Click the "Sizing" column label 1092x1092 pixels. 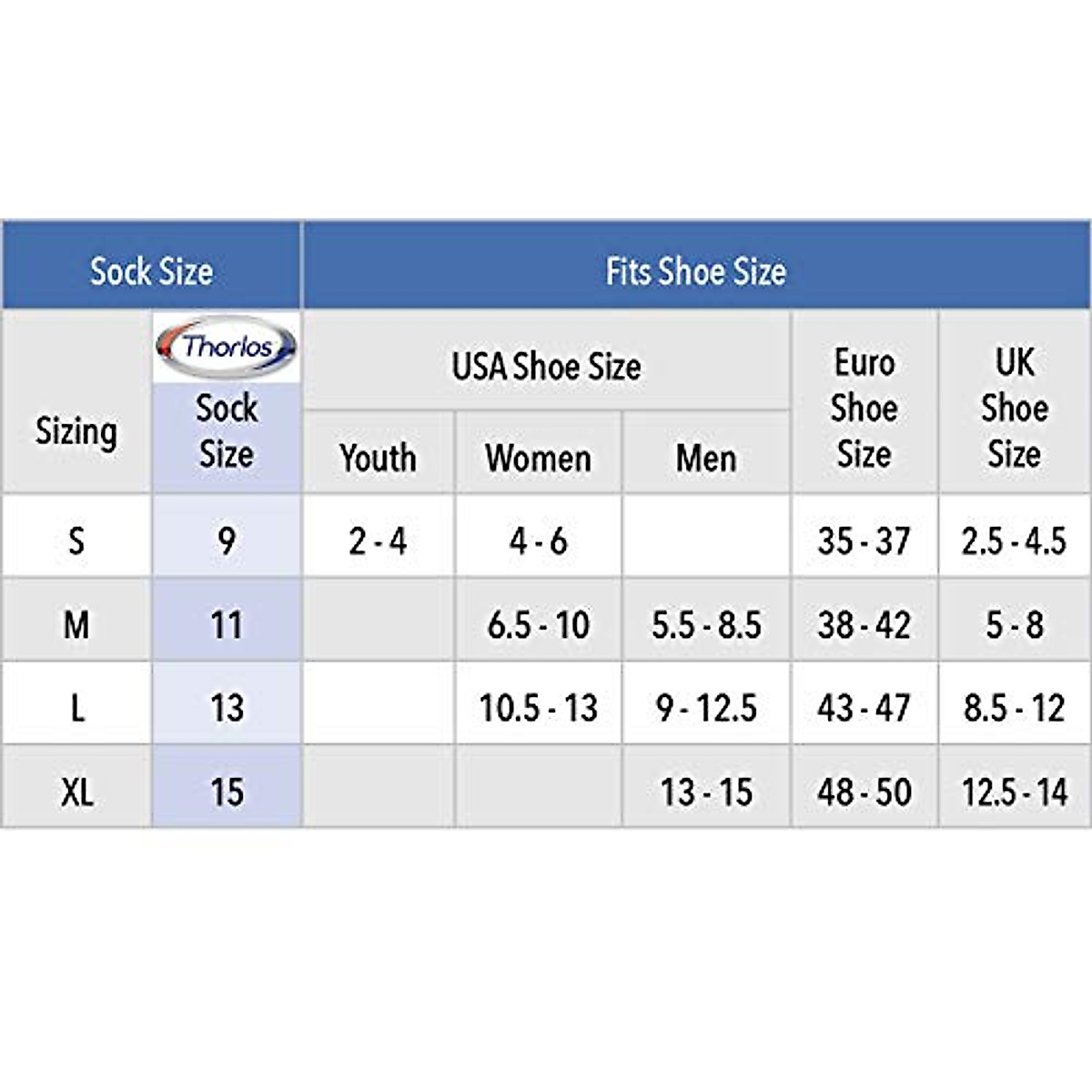click(x=76, y=431)
